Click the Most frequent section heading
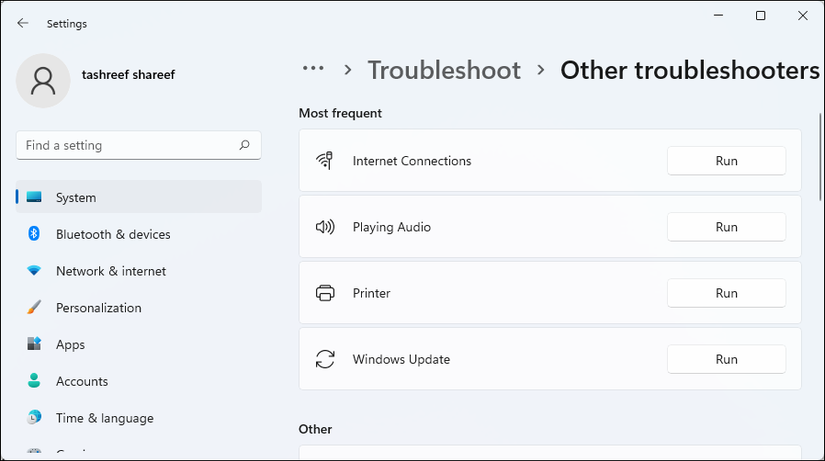 point(340,113)
